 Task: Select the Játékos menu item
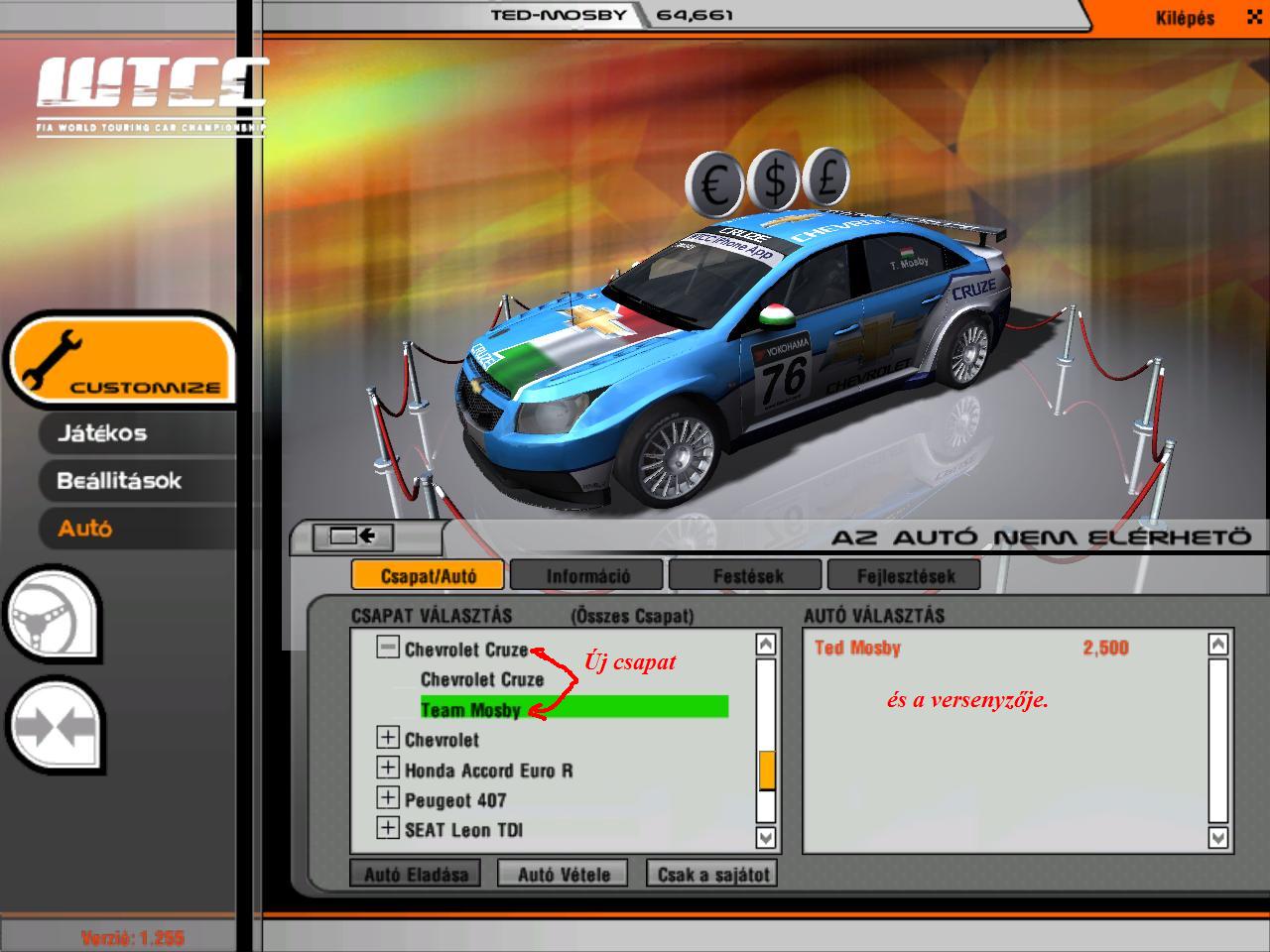(x=102, y=433)
